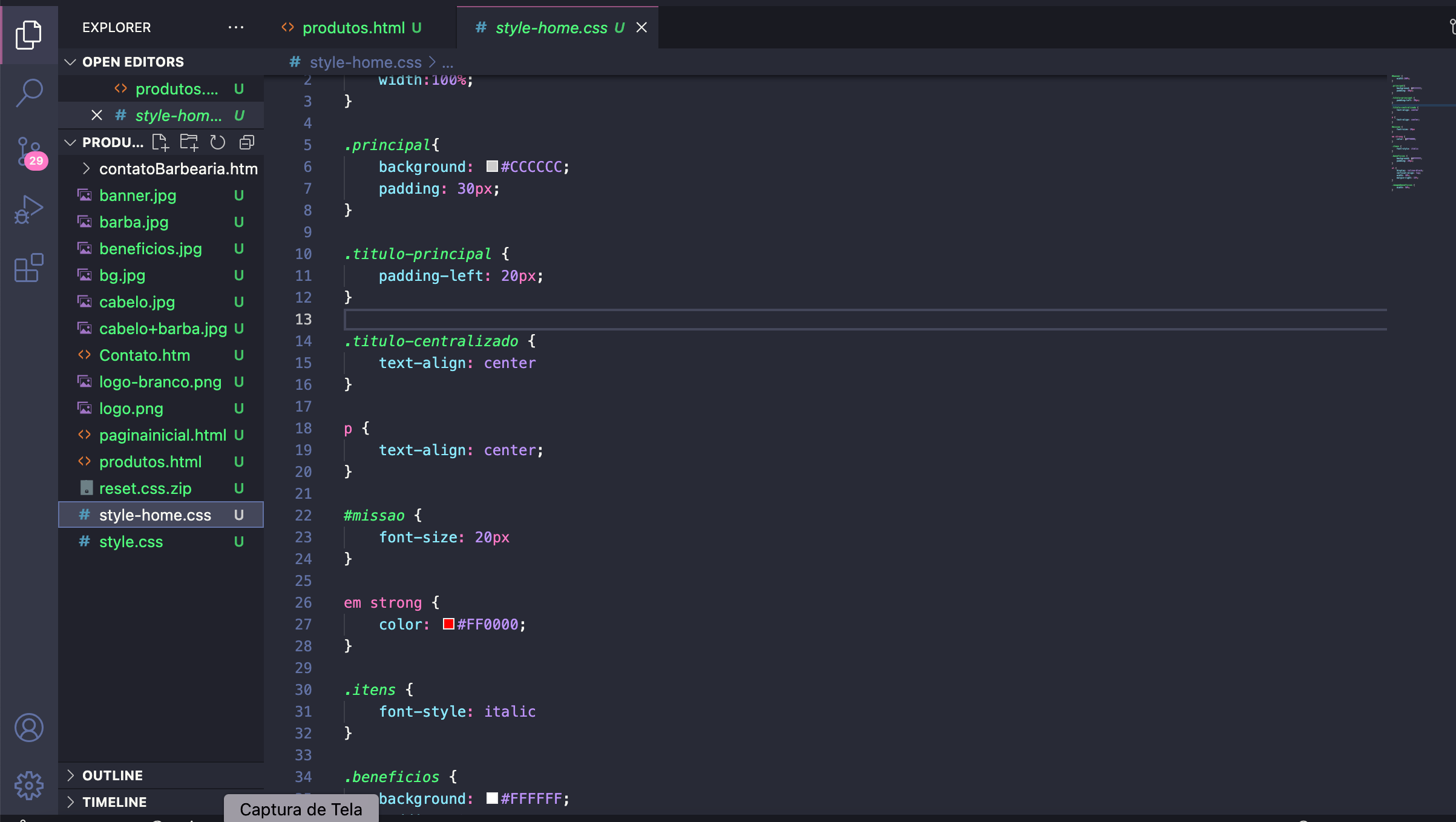Screen dimensions: 1456x822
Task: Open barba.jpg image file
Action: 161,222
